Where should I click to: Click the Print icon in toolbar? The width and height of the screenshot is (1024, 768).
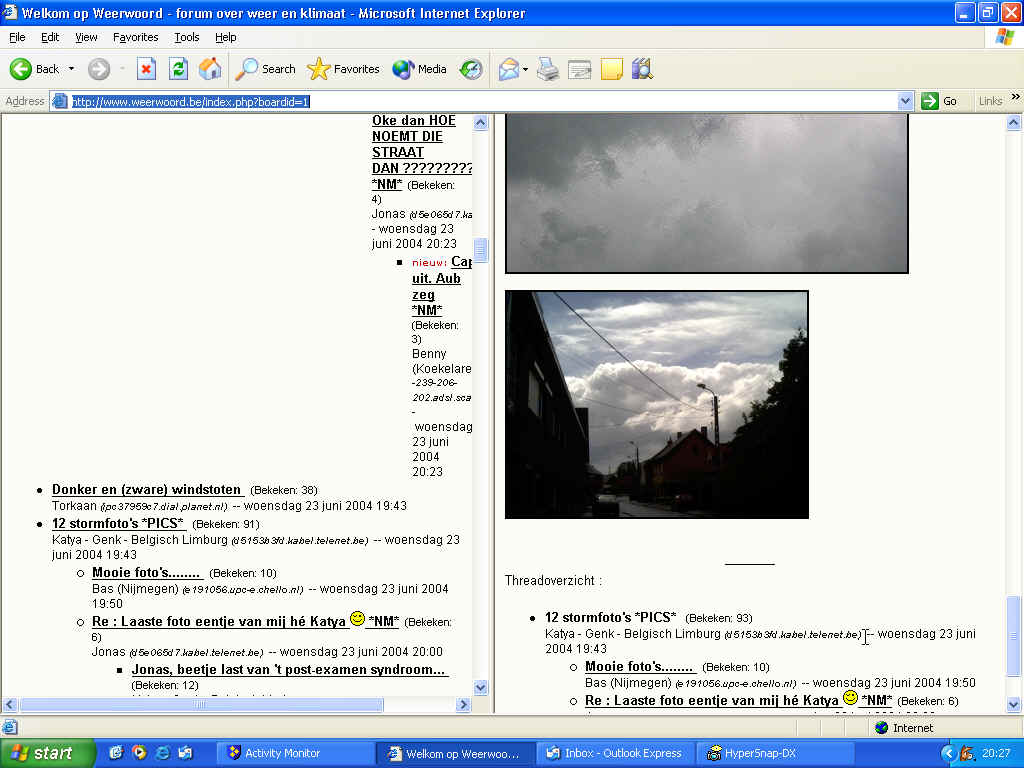point(547,69)
